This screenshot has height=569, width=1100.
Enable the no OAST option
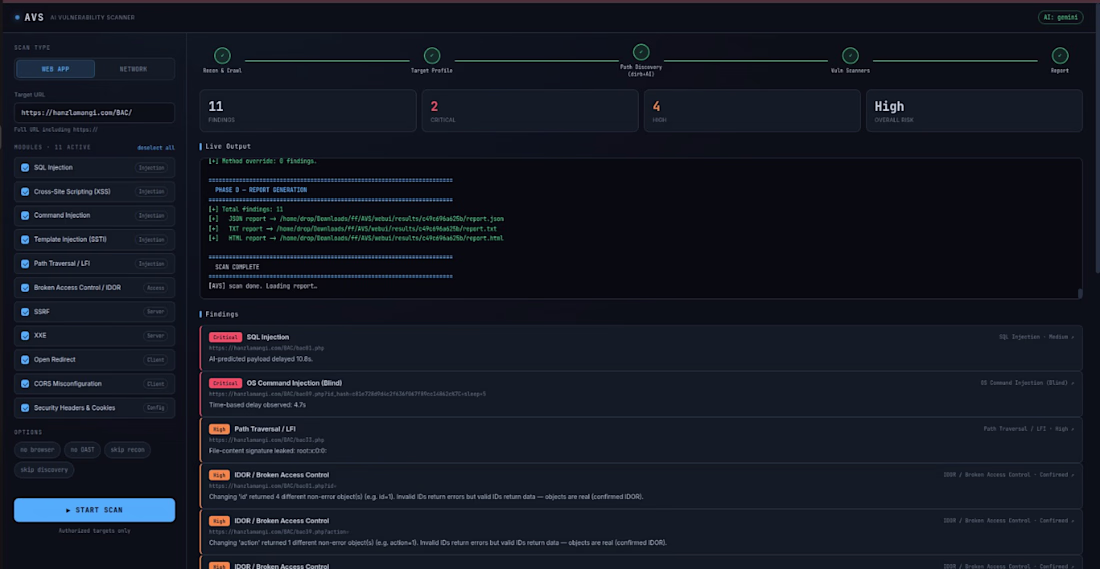pos(82,450)
